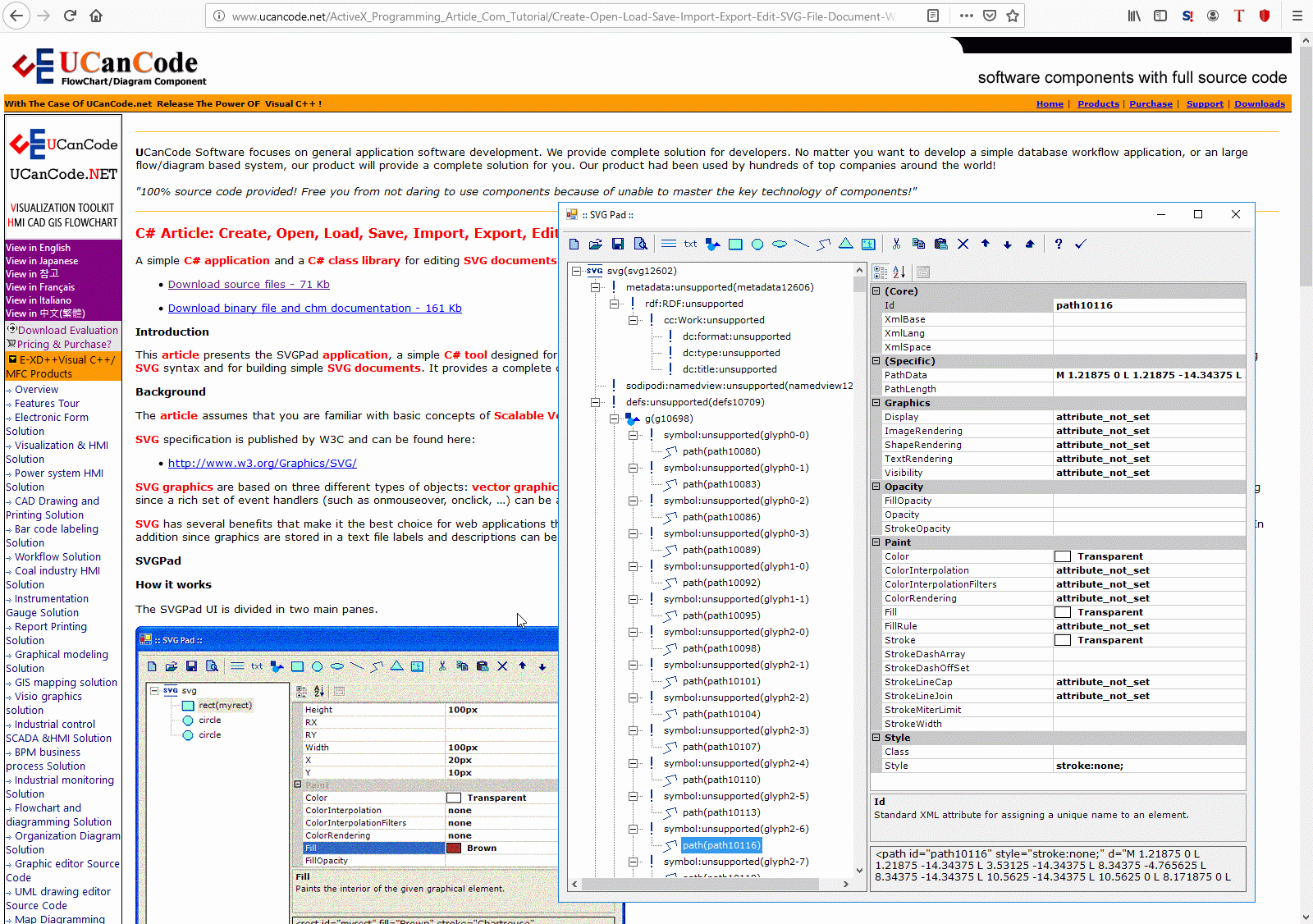
Task: Click the Paste clipboard icon in large SVG Pad
Action: (940, 244)
